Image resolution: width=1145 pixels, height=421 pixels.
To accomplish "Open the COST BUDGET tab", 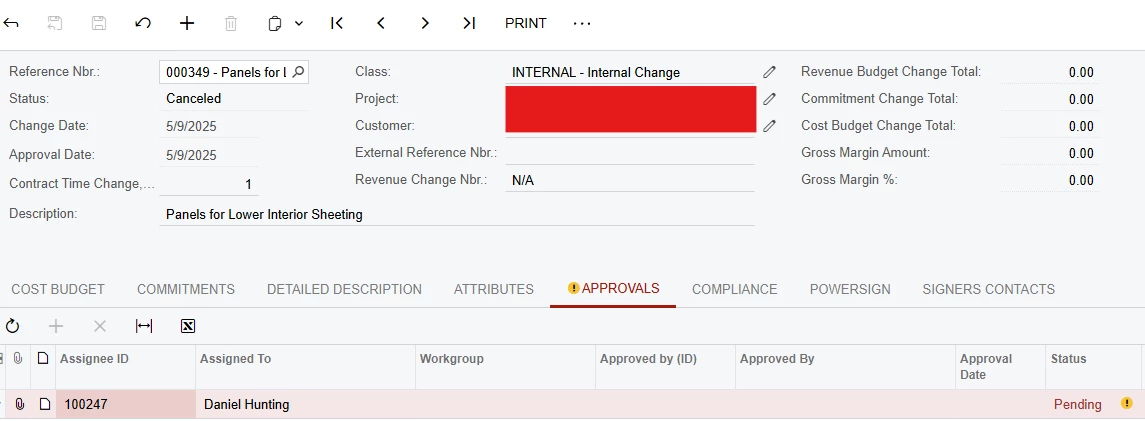I will point(58,289).
